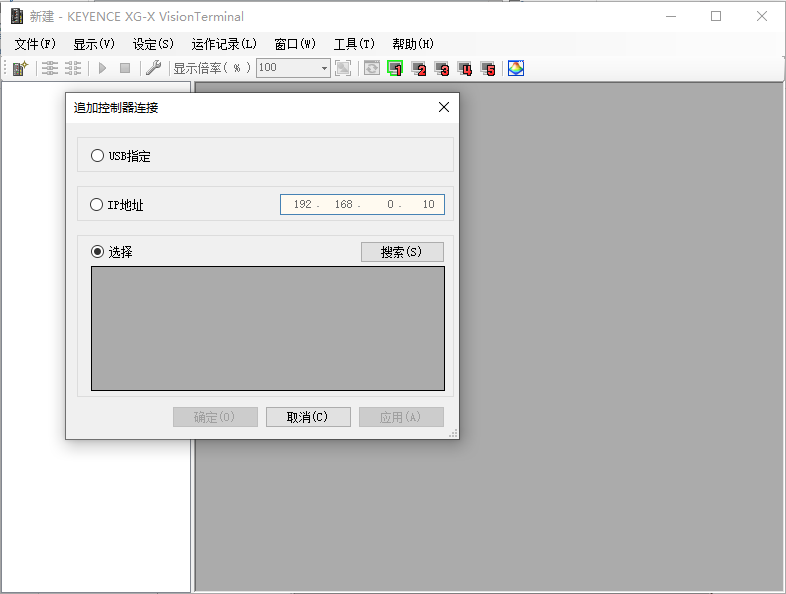Click the fit image to window icon
Screen dimensions: 786x594
pyautogui.click(x=343, y=68)
